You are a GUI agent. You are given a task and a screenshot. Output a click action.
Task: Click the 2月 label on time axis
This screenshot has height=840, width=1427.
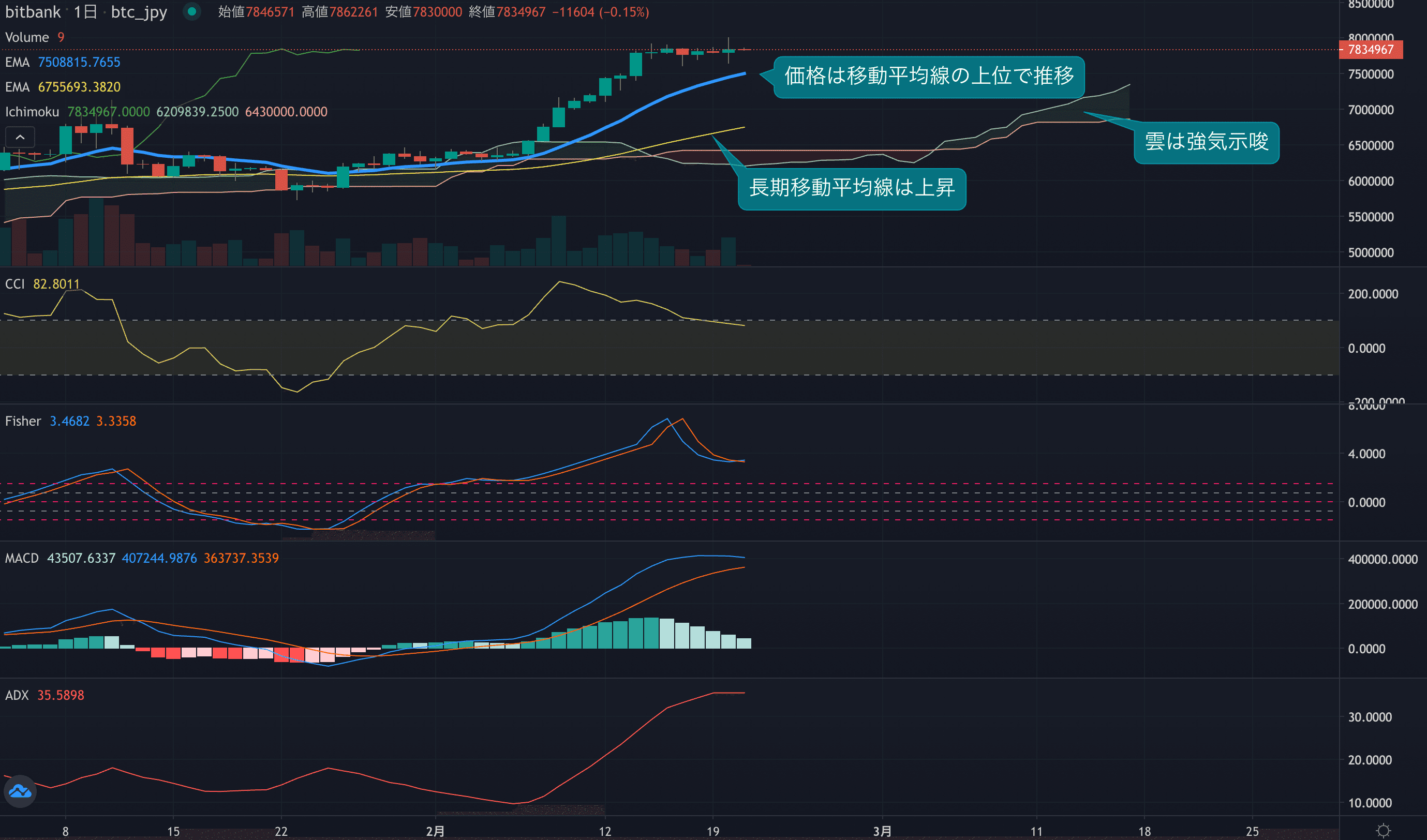pyautogui.click(x=435, y=831)
